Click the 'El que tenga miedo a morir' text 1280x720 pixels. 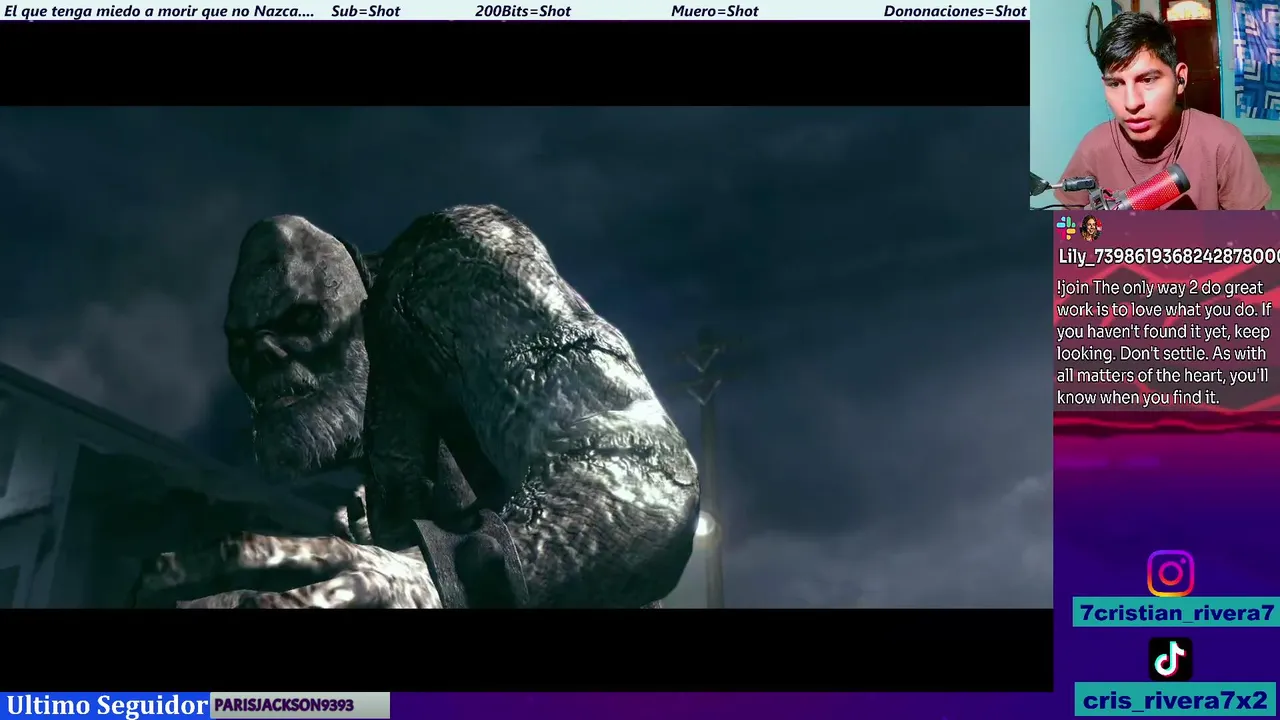pyautogui.click(x=159, y=11)
